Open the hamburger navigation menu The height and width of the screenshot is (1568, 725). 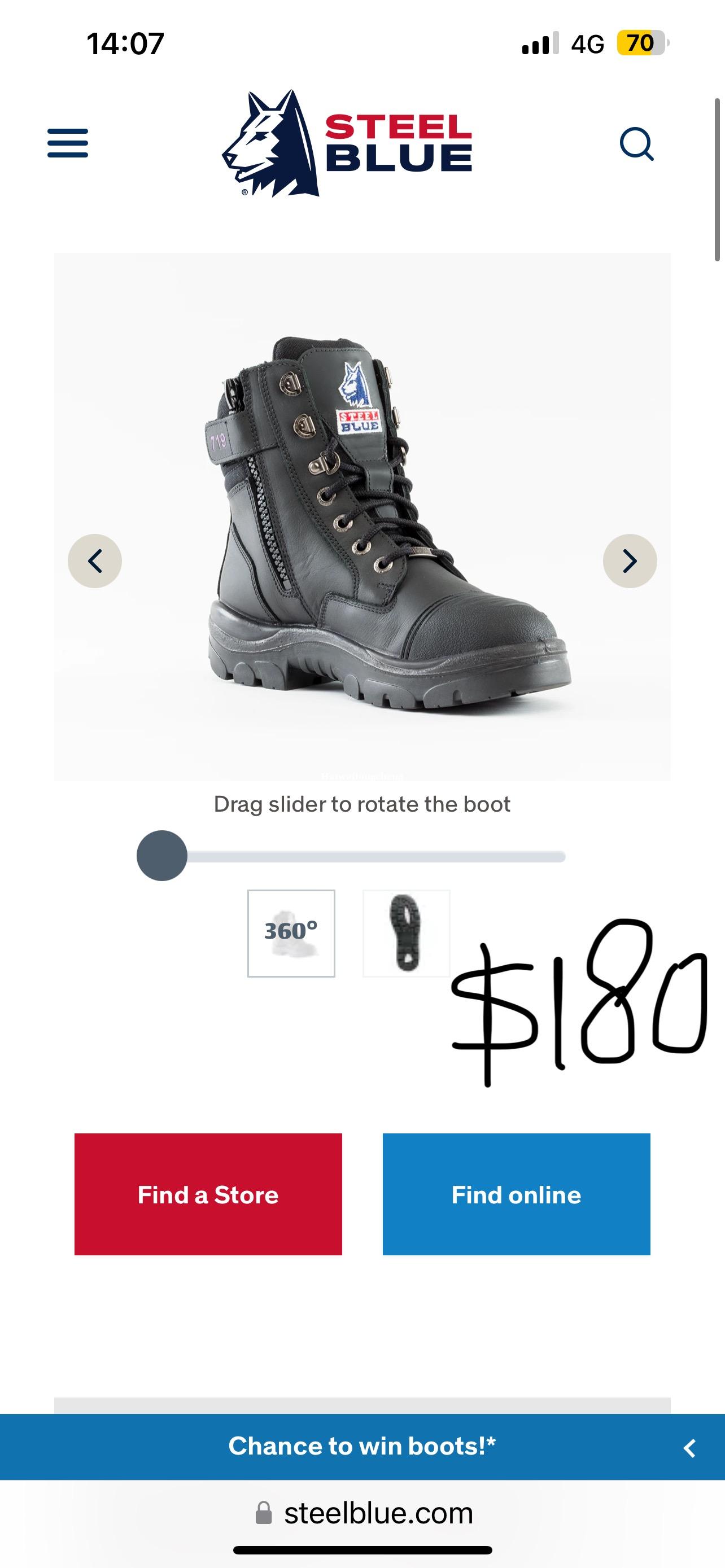click(x=68, y=143)
